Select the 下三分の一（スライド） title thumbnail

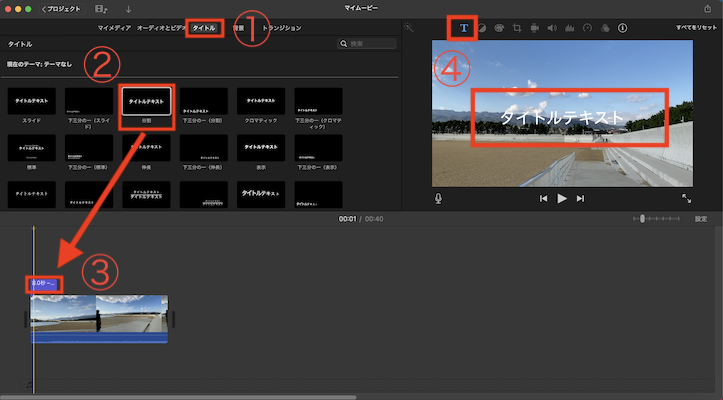[89, 101]
